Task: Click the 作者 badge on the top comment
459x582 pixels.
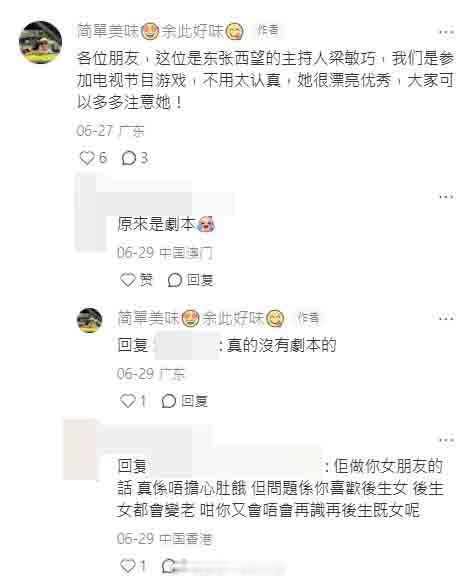Action: [x=268, y=30]
